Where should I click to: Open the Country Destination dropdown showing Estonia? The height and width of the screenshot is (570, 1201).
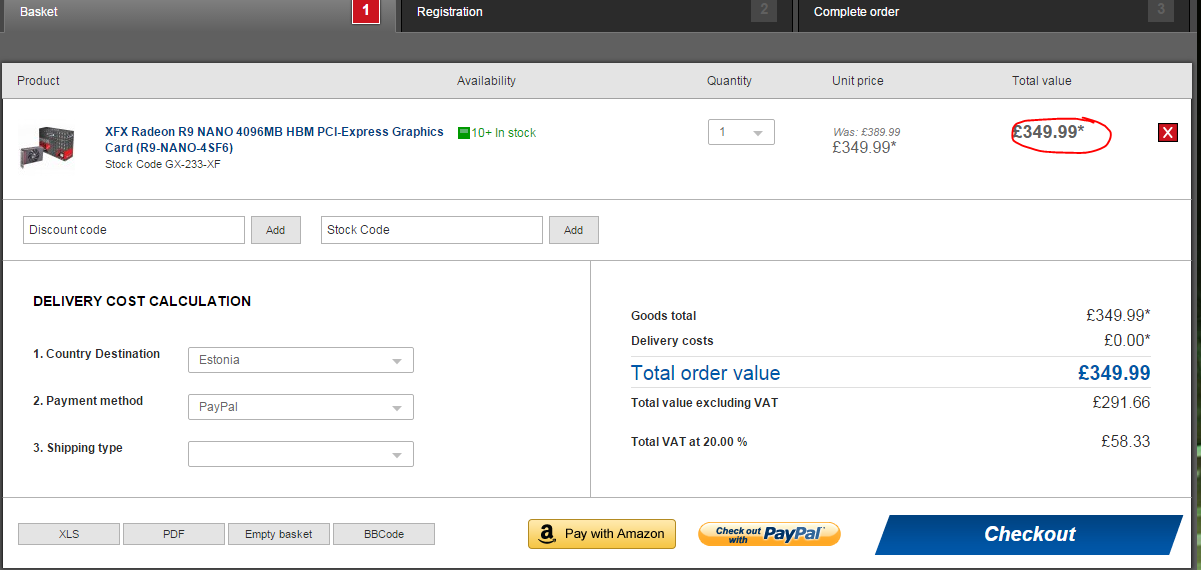click(301, 360)
